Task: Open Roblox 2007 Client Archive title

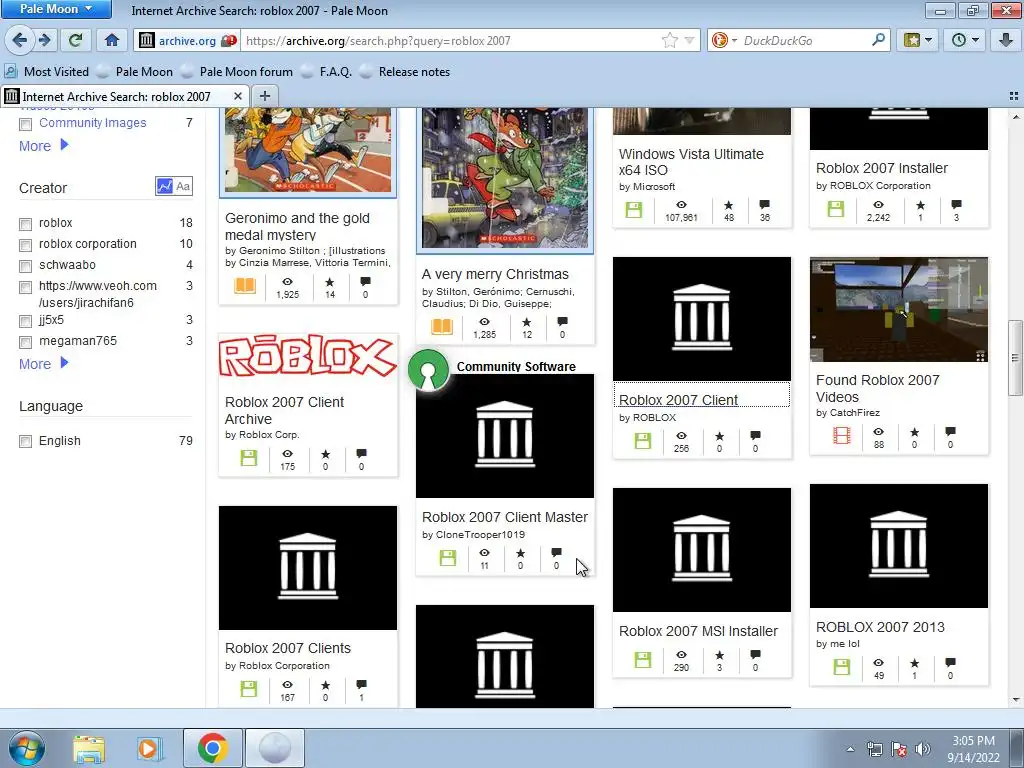Action: pos(284,410)
